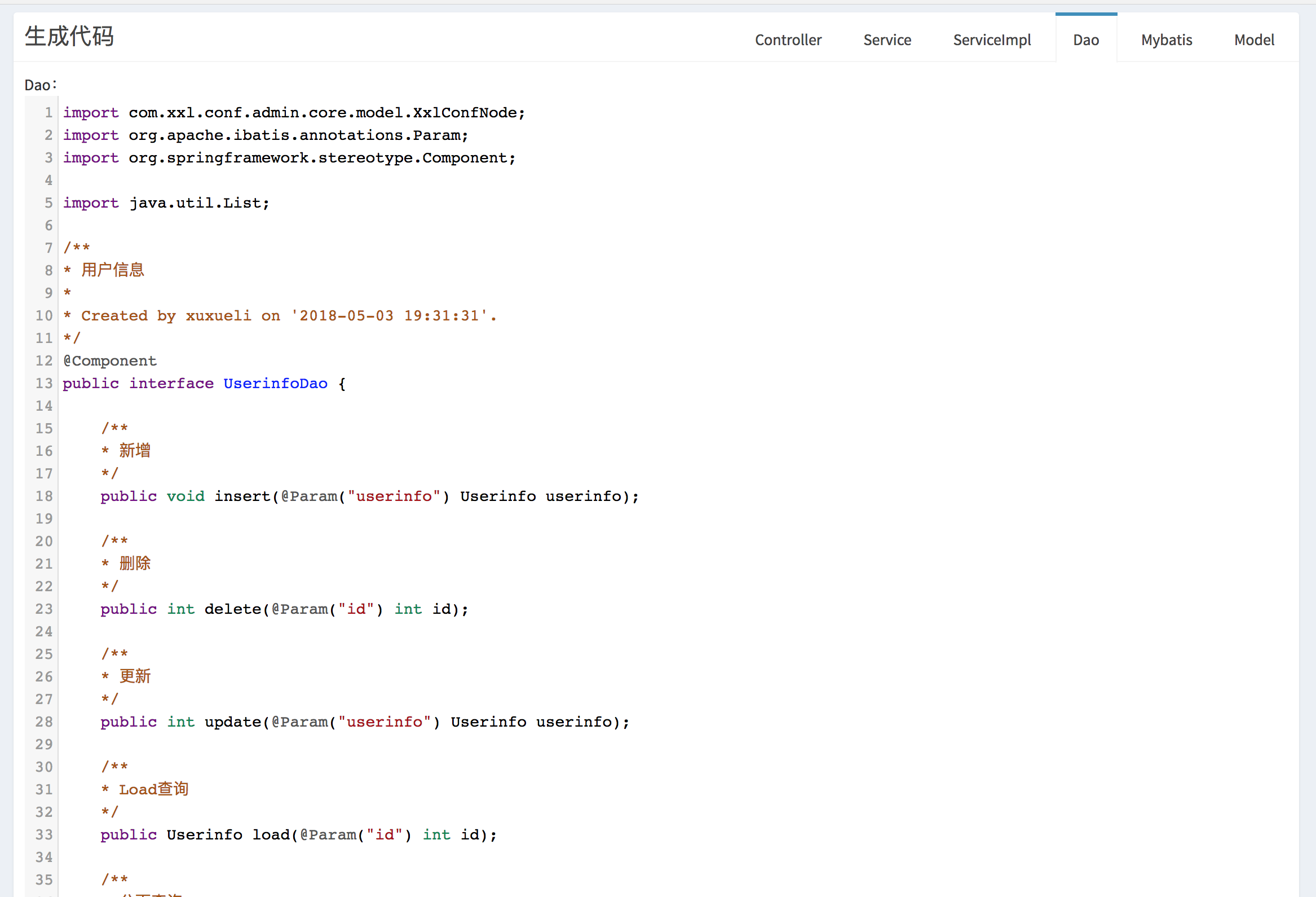
Task: Place cursor on the insert method line
Action: click(369, 496)
